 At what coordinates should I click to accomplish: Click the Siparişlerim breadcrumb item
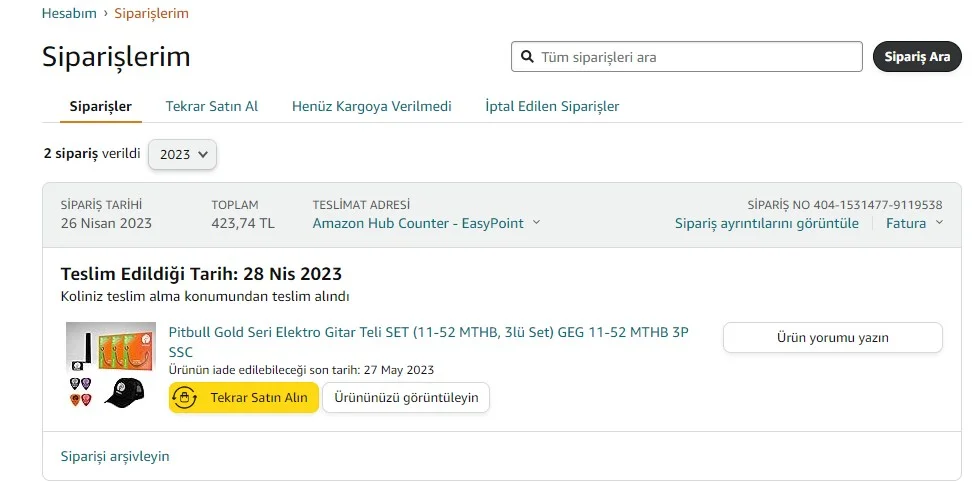coord(151,13)
